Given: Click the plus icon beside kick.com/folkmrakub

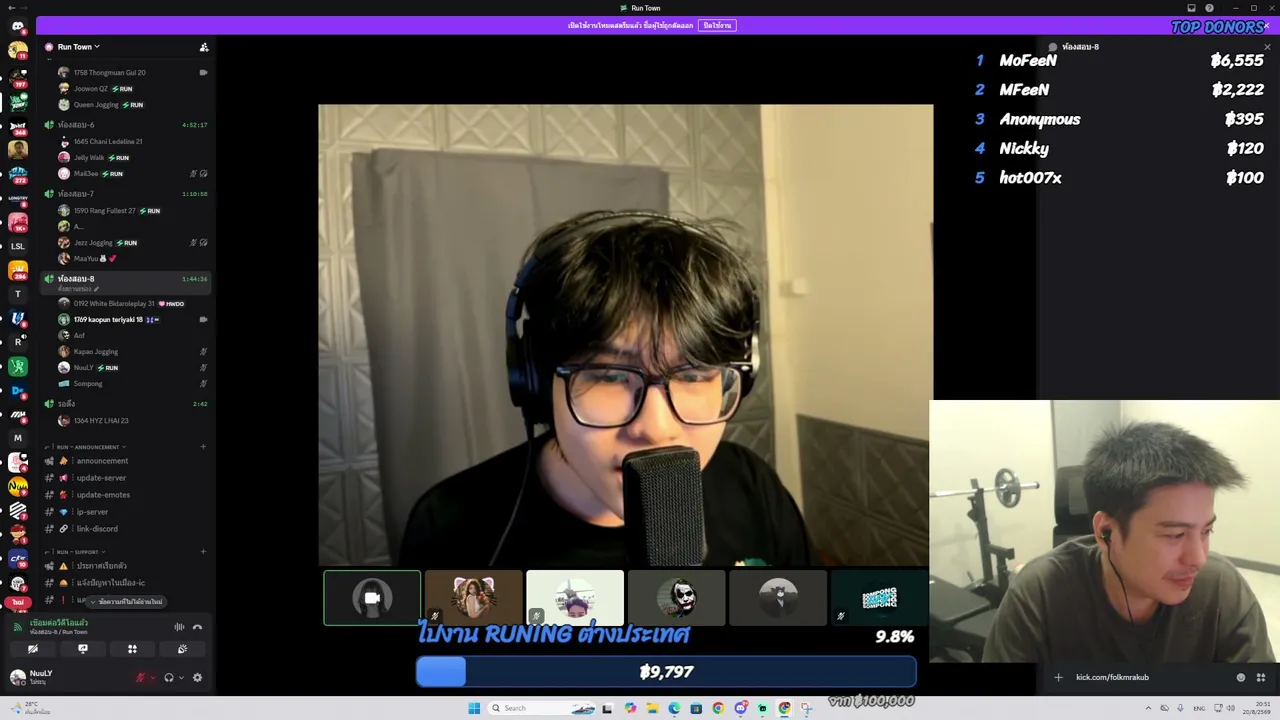Looking at the screenshot, I should 1058,677.
